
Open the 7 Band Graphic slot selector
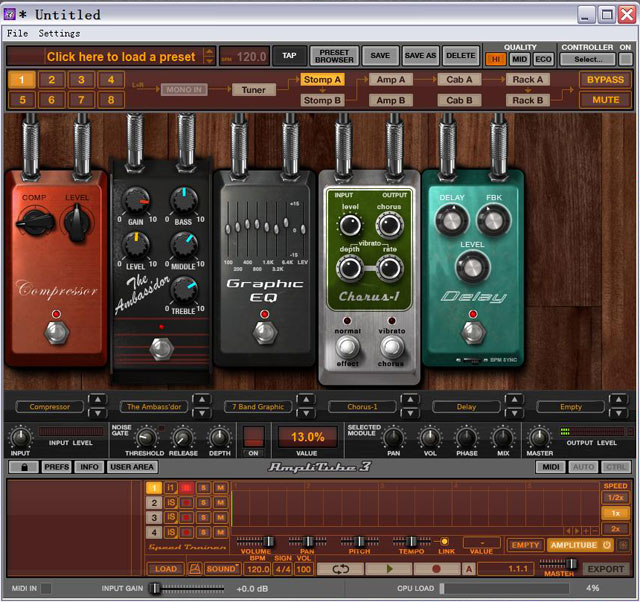coord(258,407)
